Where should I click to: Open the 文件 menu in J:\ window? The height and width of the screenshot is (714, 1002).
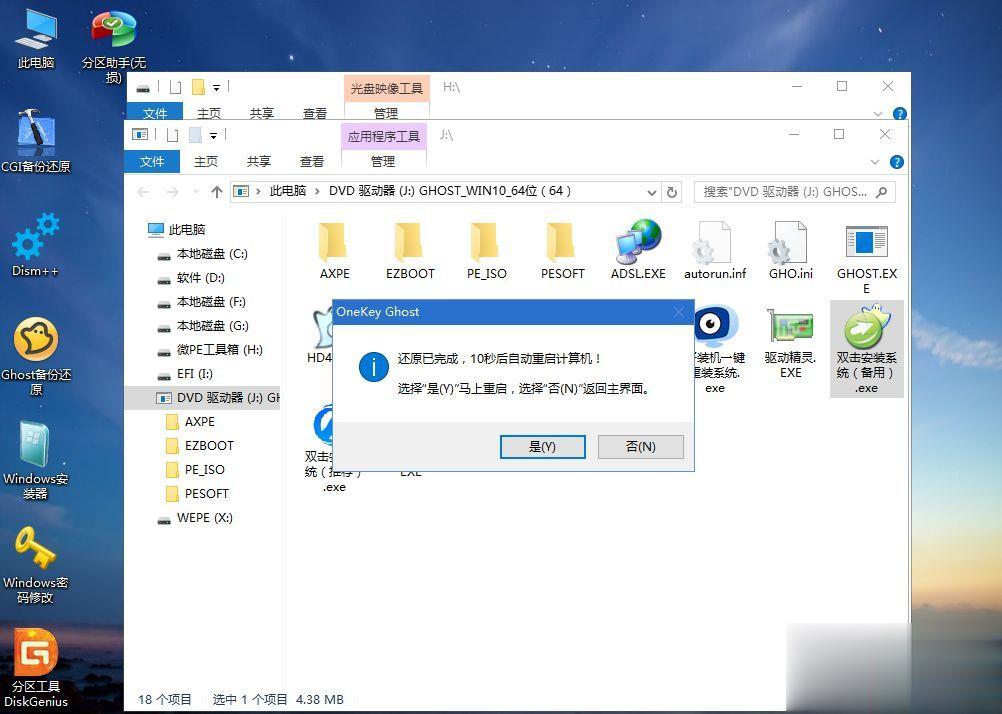tap(152, 162)
